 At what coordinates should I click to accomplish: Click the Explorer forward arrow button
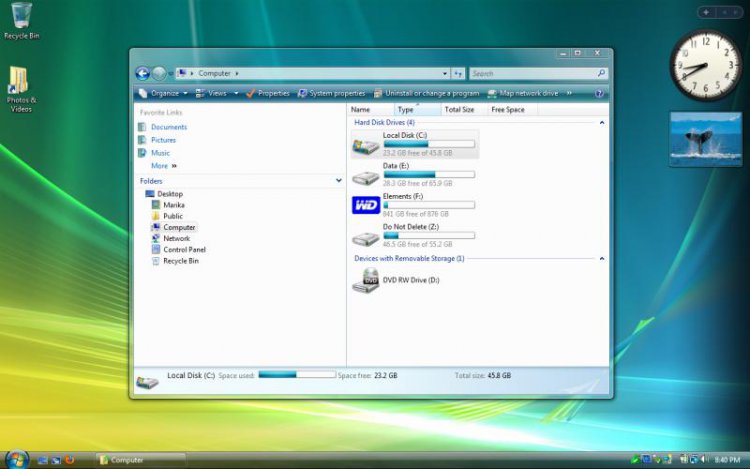[159, 73]
